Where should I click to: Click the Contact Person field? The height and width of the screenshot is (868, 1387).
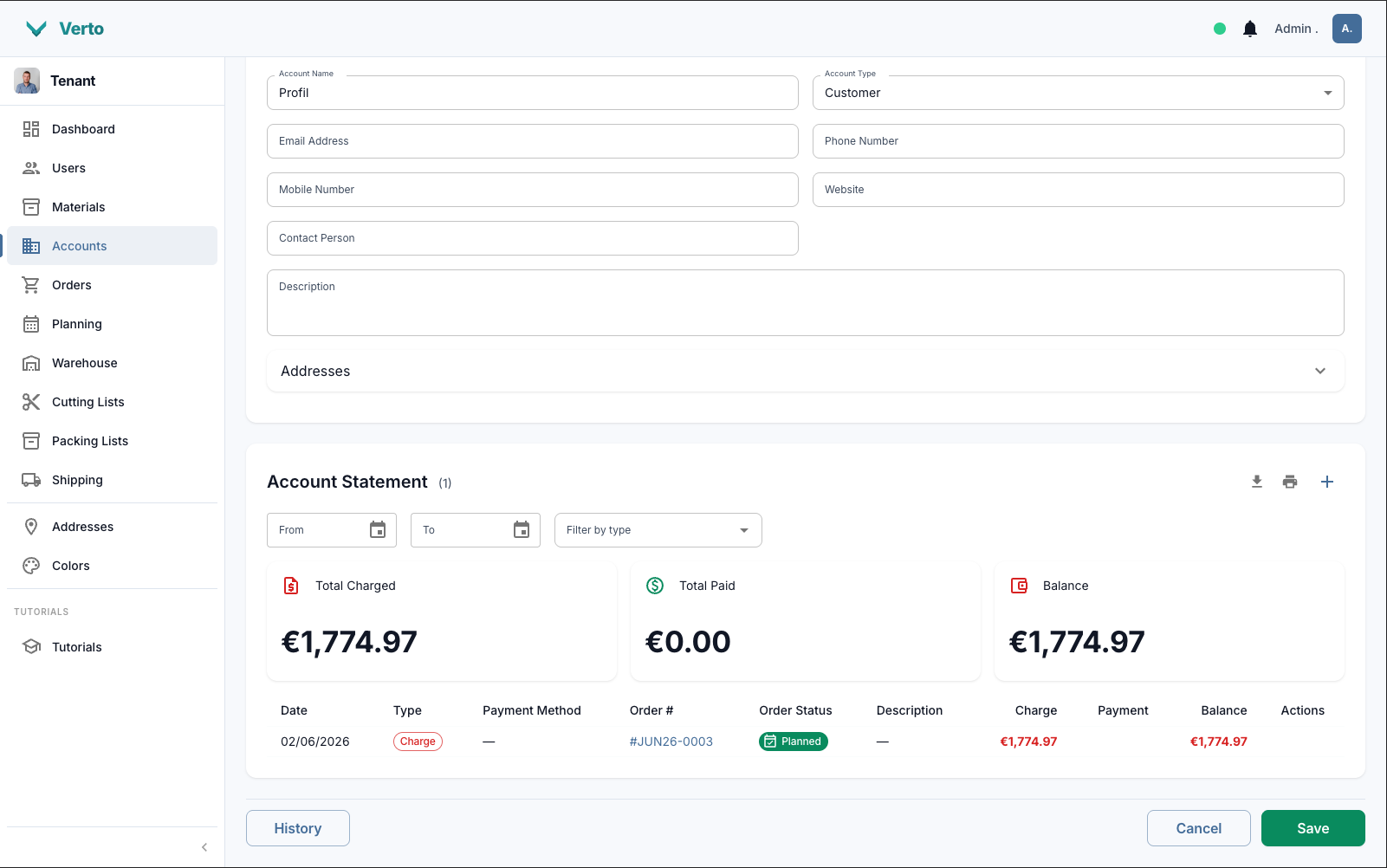pos(533,238)
